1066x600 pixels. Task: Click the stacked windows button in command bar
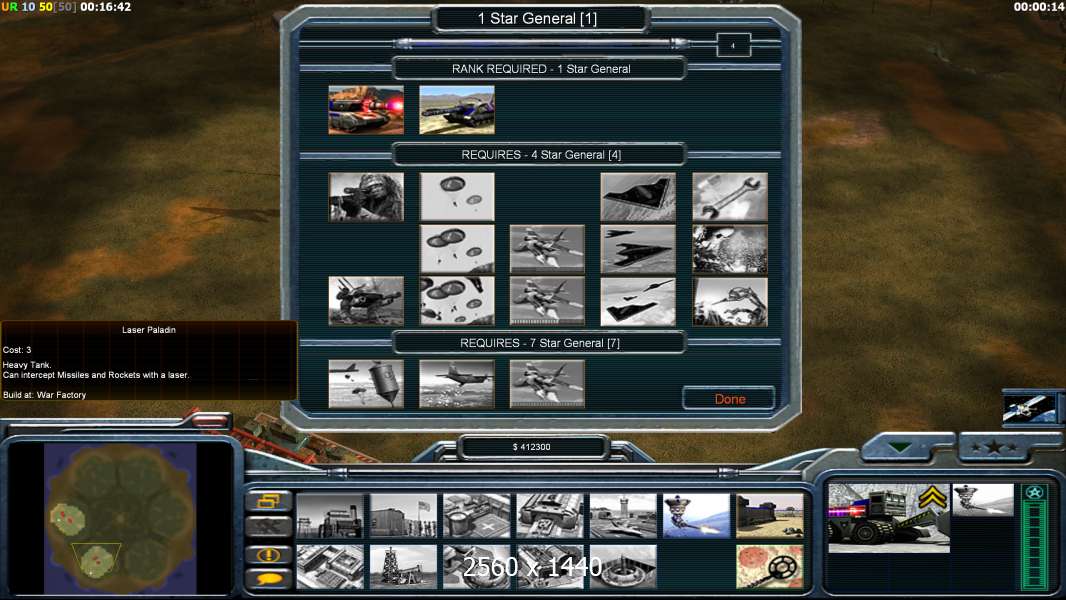coord(269,501)
